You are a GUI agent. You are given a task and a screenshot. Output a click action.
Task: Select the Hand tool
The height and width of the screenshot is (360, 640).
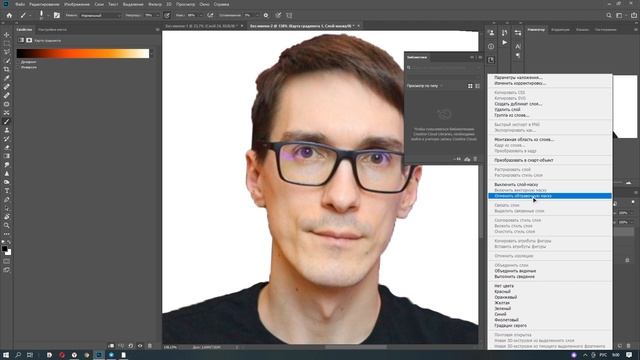coord(7,217)
